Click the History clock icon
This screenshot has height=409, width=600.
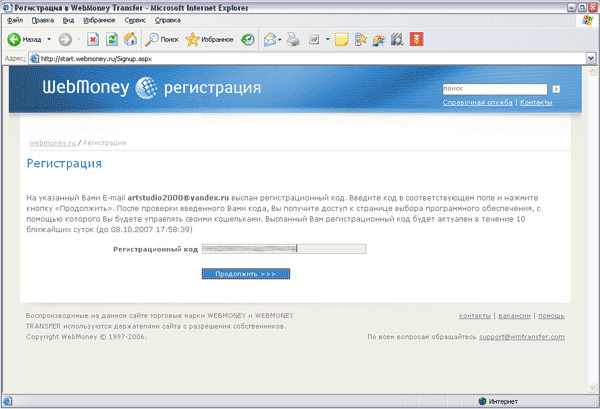(x=248, y=39)
